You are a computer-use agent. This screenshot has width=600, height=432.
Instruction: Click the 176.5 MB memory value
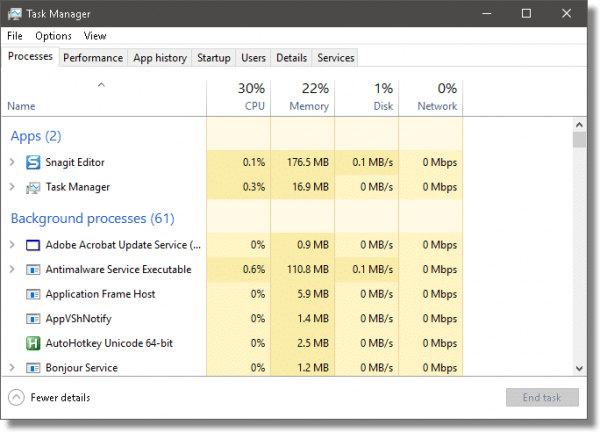pyautogui.click(x=308, y=162)
